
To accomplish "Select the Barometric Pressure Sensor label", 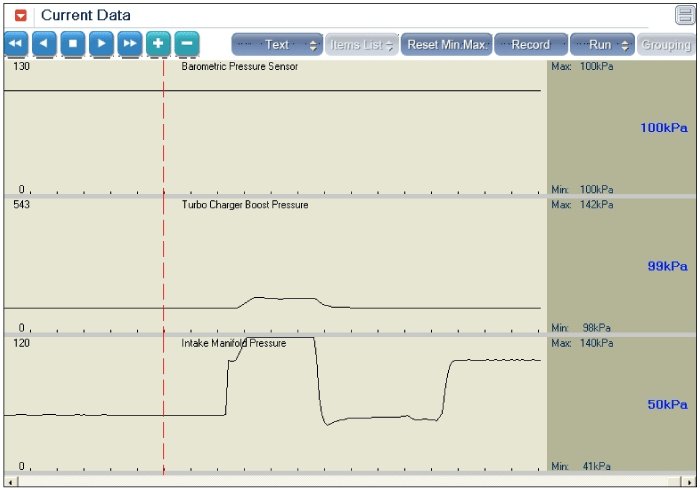I will coord(240,66).
